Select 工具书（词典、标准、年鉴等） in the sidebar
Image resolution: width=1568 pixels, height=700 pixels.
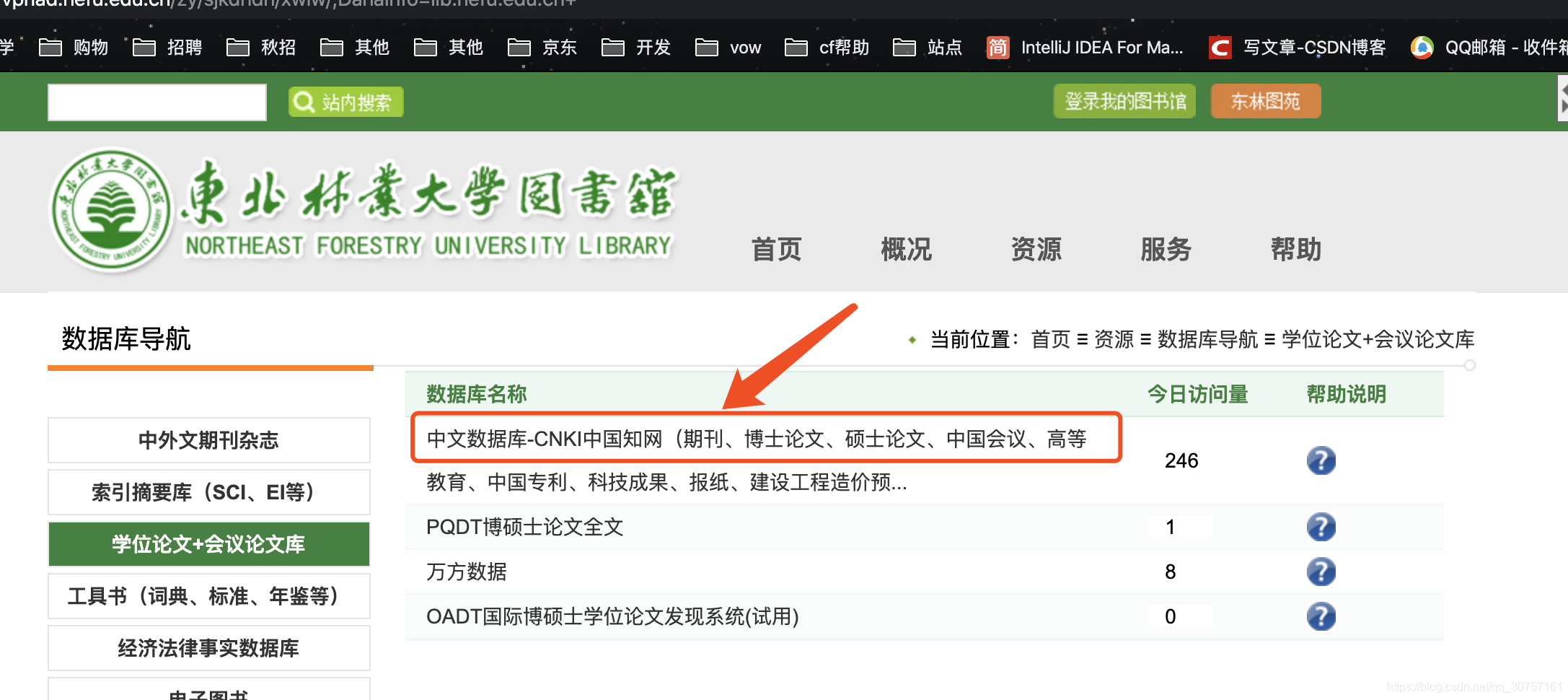[209, 596]
